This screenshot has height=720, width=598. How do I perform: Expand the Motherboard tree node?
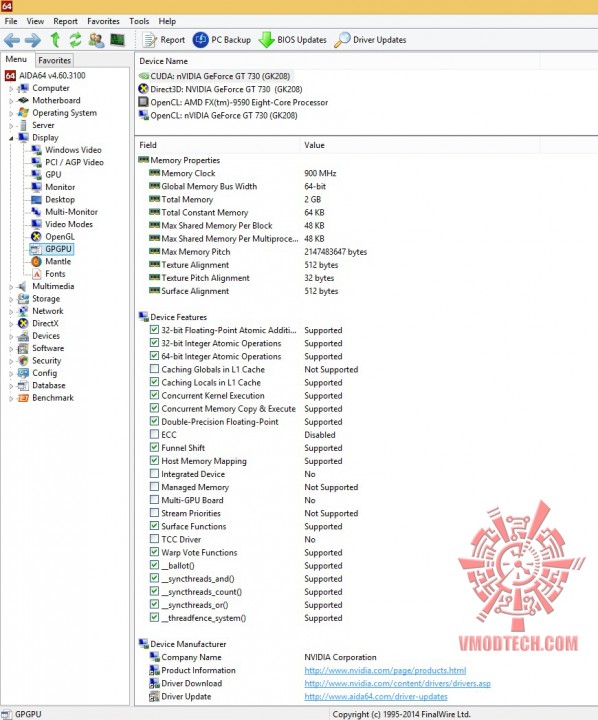click(11, 101)
